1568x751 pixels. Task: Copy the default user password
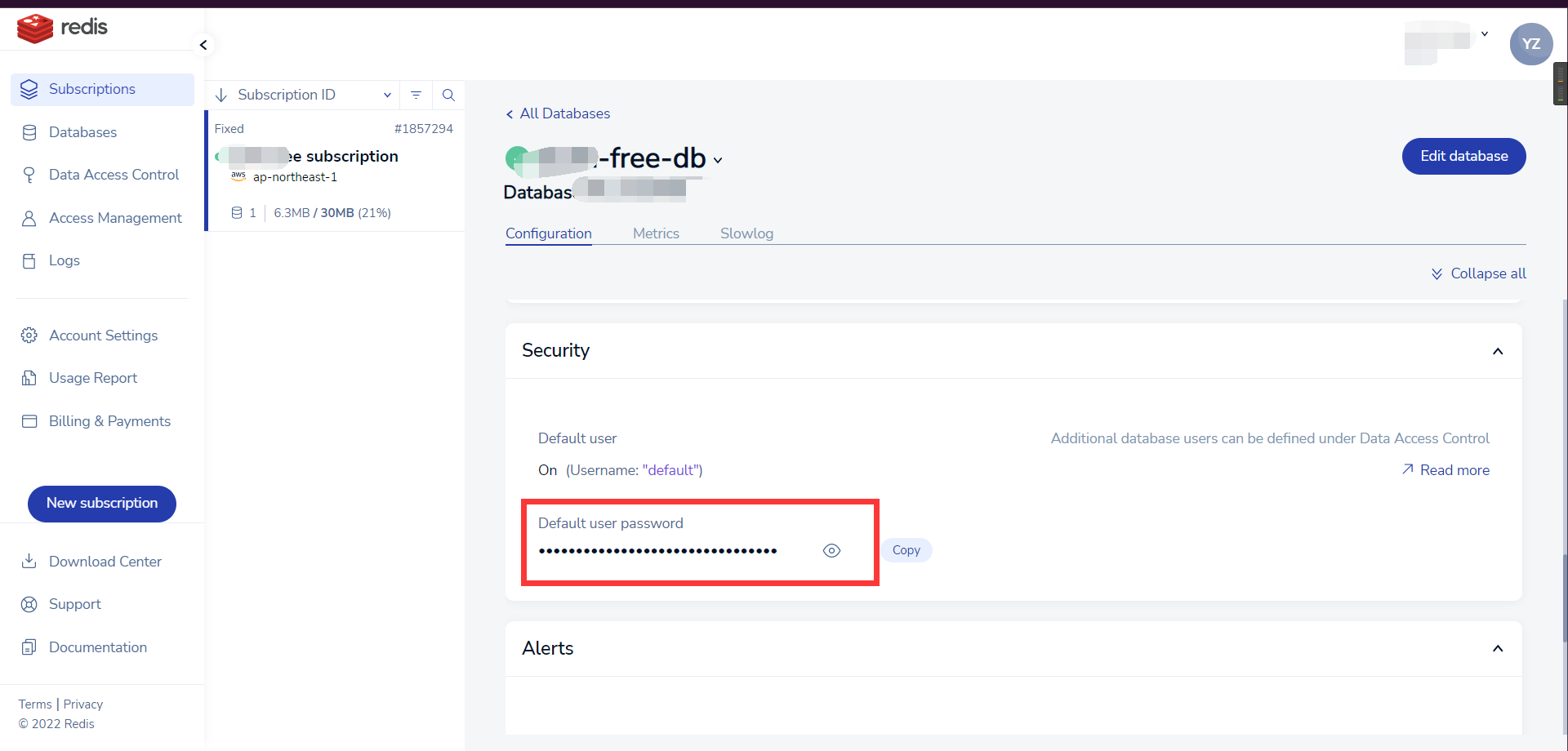(x=906, y=550)
